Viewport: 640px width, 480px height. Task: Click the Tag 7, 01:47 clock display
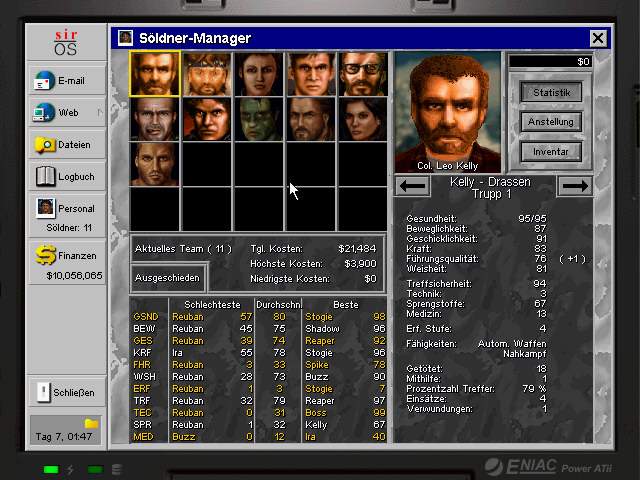(x=63, y=437)
